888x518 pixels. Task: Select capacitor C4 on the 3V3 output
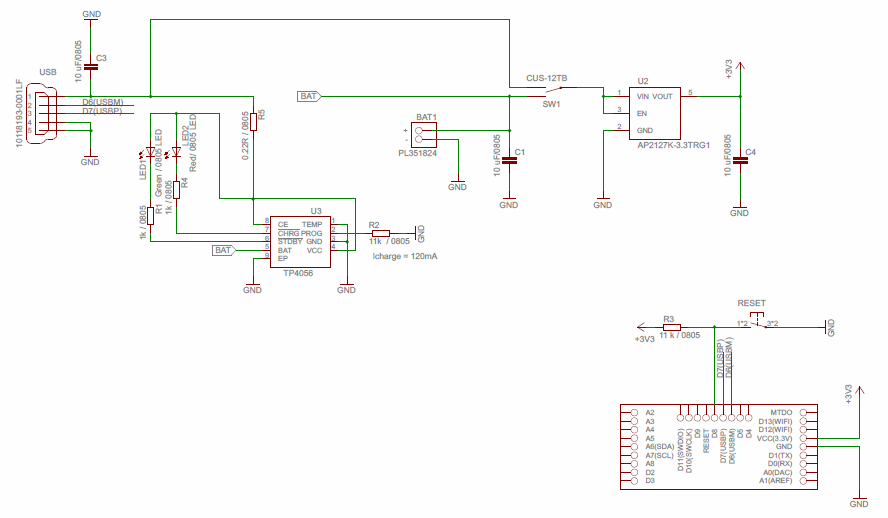(740, 158)
